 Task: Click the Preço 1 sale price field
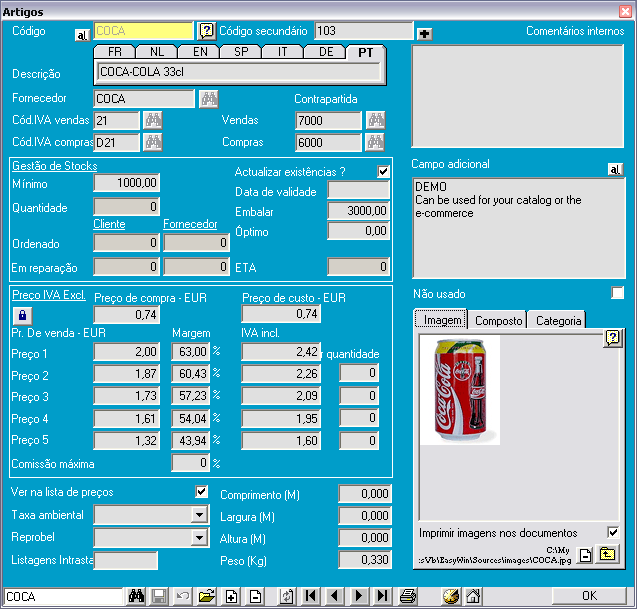tap(127, 352)
